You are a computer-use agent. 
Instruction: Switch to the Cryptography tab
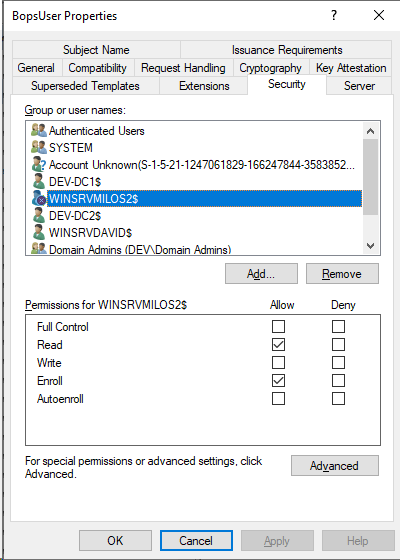270,68
